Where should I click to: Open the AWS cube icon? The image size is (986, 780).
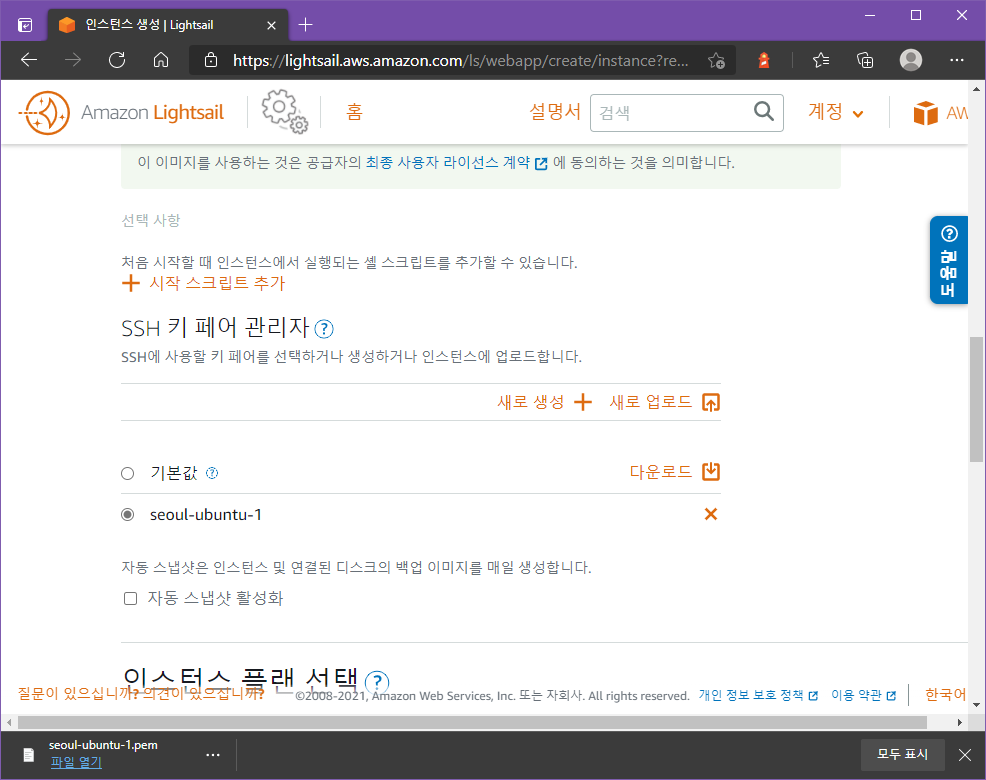(925, 113)
